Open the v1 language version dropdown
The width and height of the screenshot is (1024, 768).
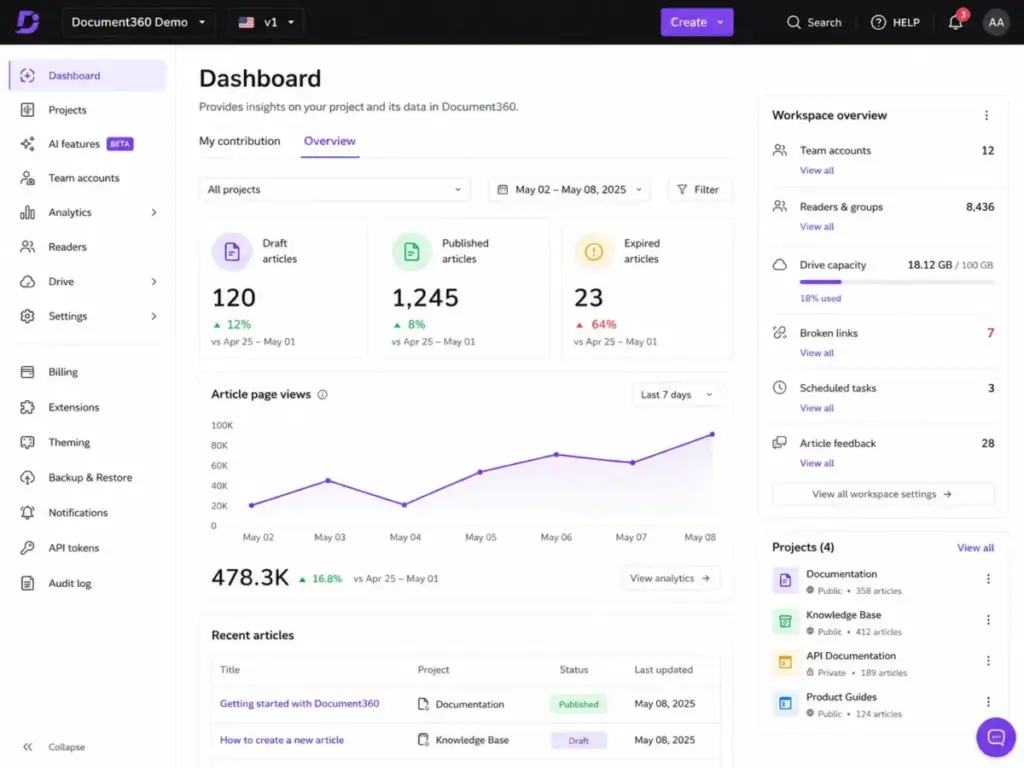point(266,22)
